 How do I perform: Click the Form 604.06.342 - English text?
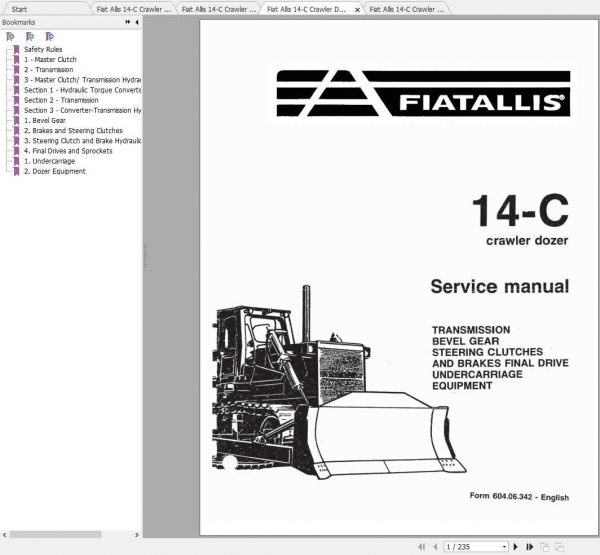(519, 496)
